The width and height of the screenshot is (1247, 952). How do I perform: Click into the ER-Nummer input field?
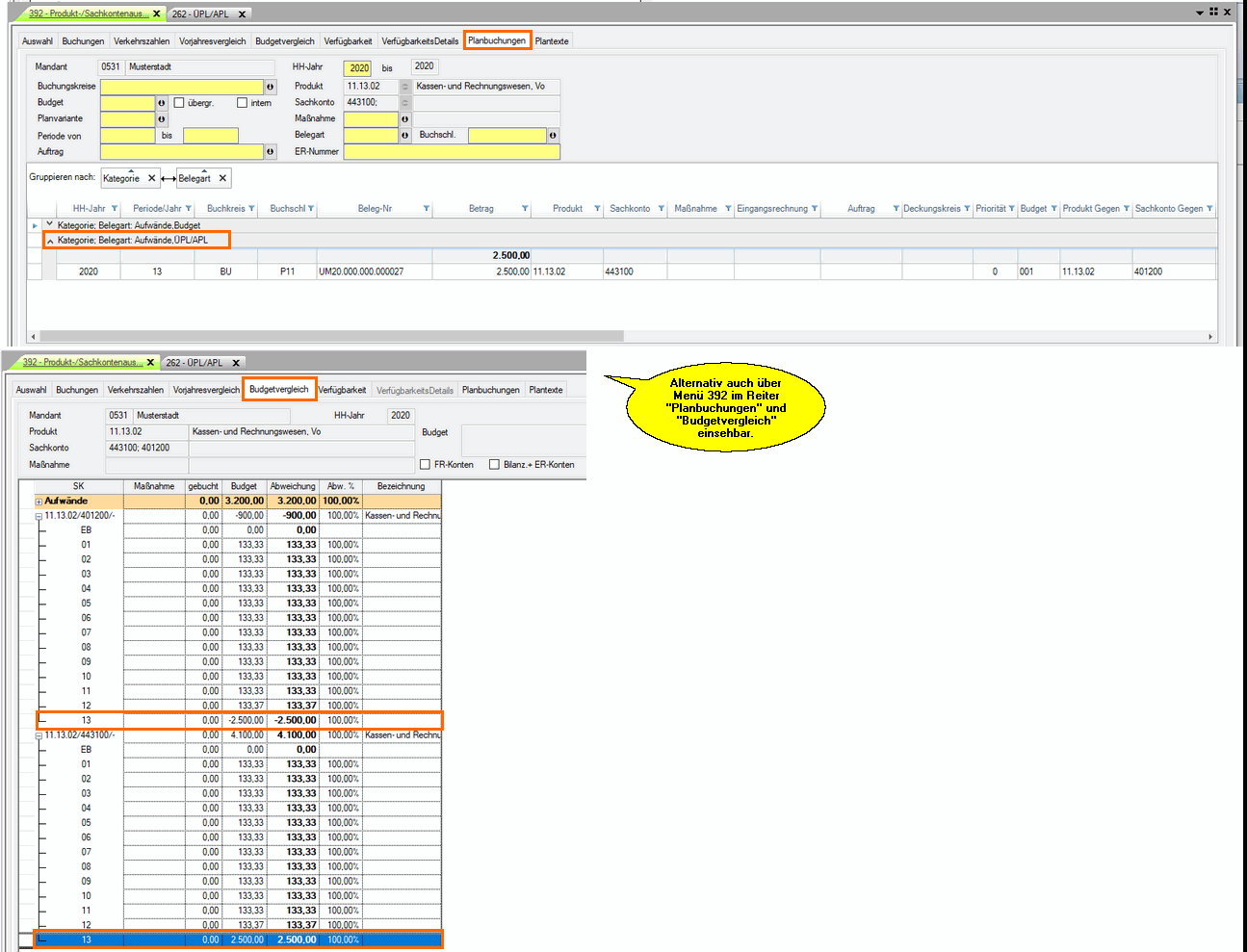(451, 152)
